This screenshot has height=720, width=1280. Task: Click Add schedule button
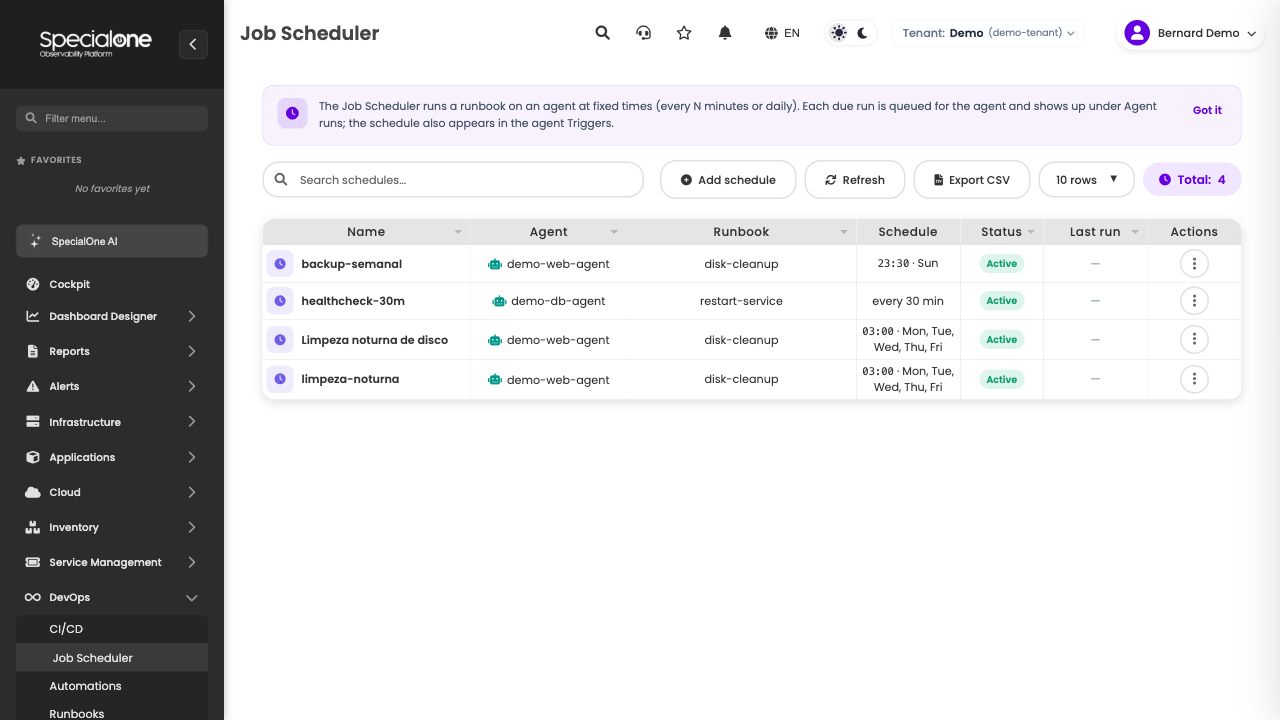[728, 180]
